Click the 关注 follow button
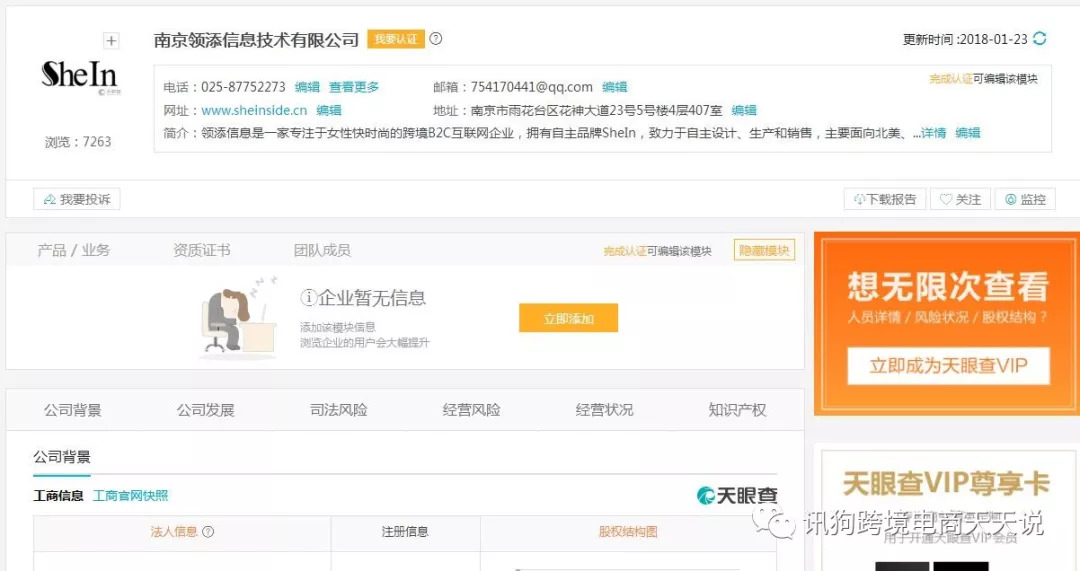This screenshot has width=1080, height=571. [960, 199]
